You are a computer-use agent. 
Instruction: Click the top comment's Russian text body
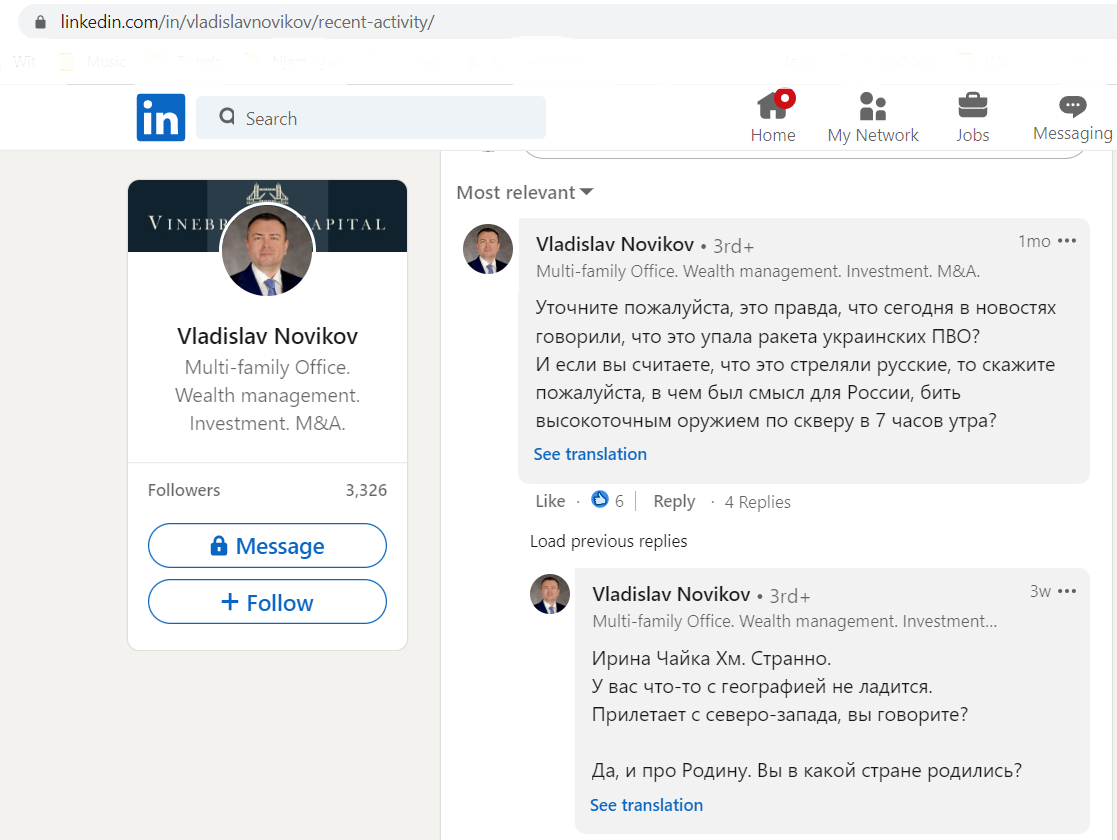click(796, 364)
